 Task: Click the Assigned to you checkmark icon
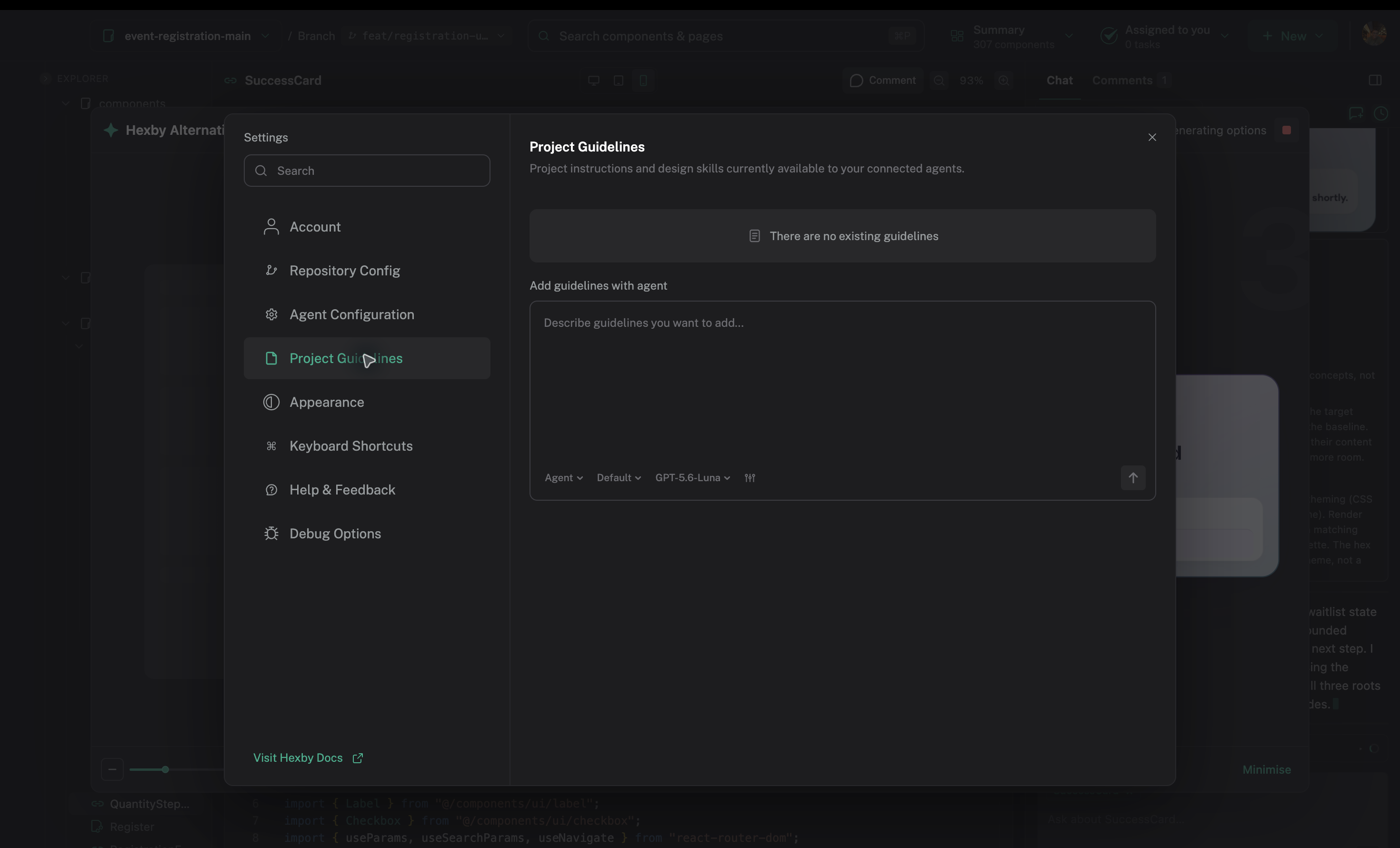click(1109, 36)
